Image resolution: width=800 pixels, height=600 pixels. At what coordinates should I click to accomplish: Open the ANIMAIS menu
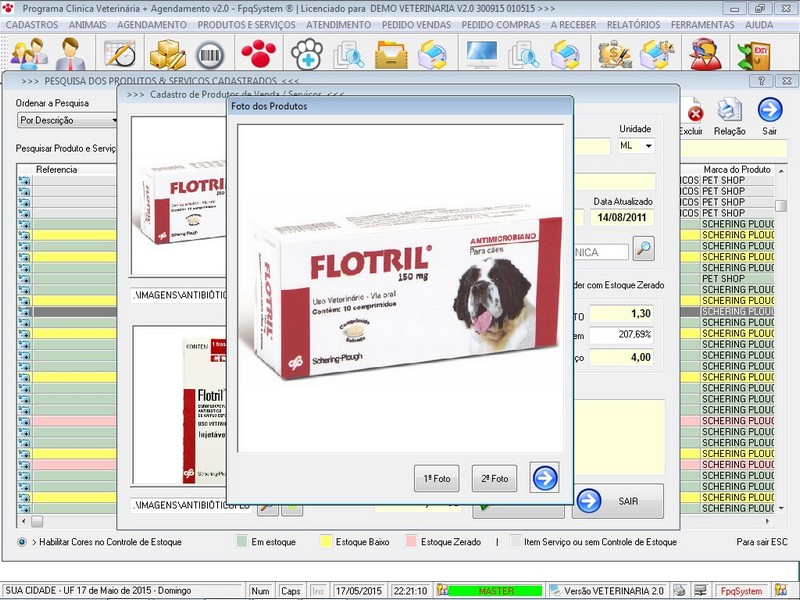point(88,24)
